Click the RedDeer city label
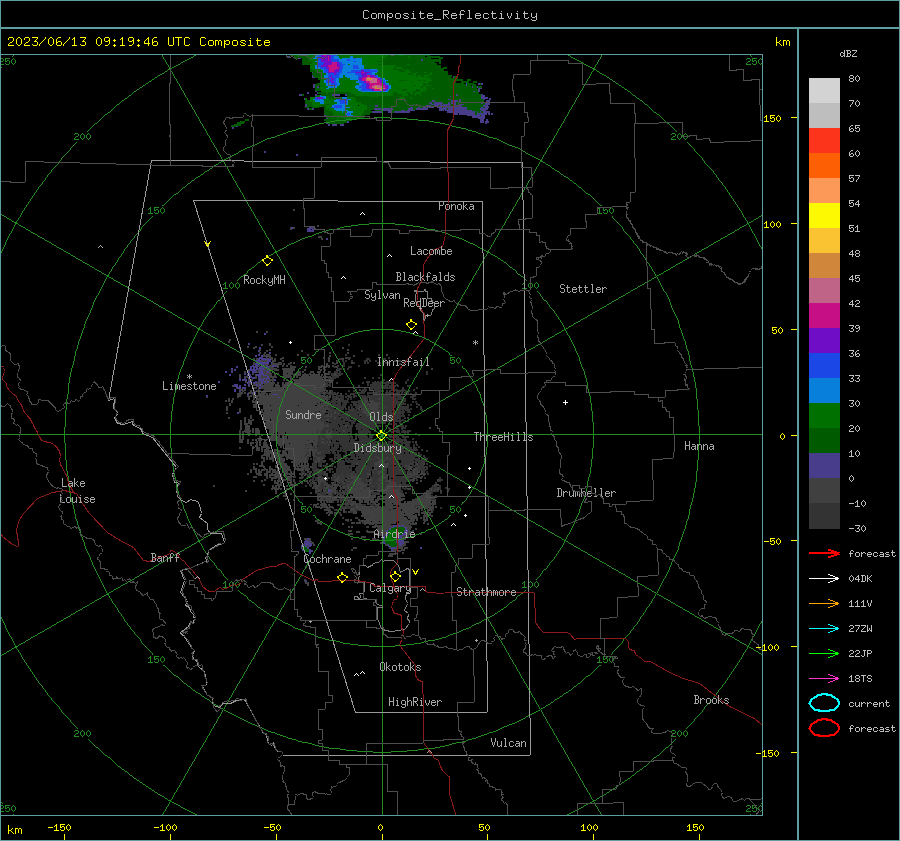900x841 pixels. click(x=424, y=303)
